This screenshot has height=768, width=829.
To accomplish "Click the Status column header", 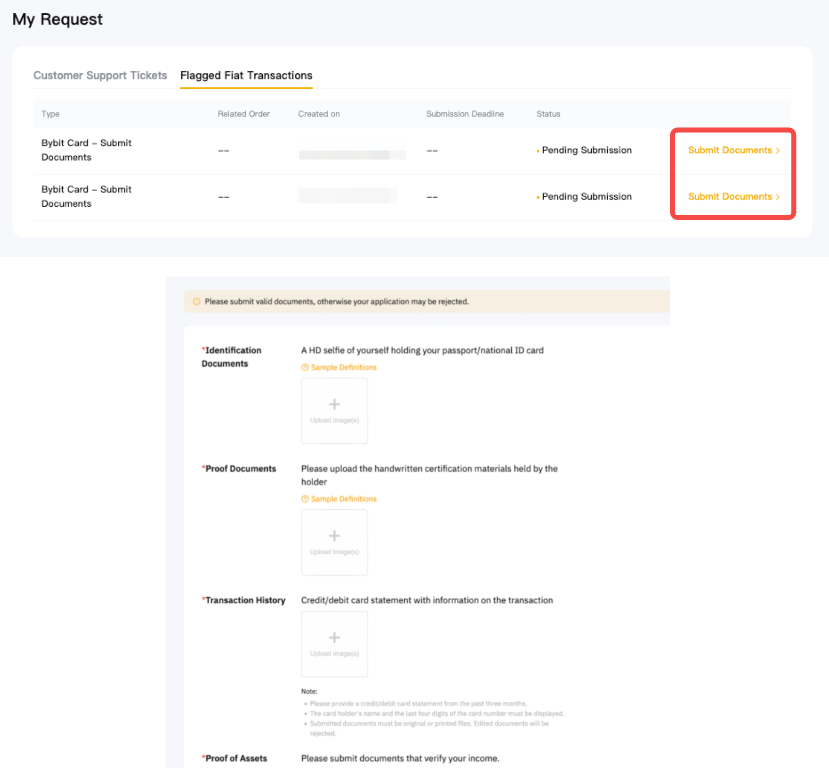I will [548, 114].
